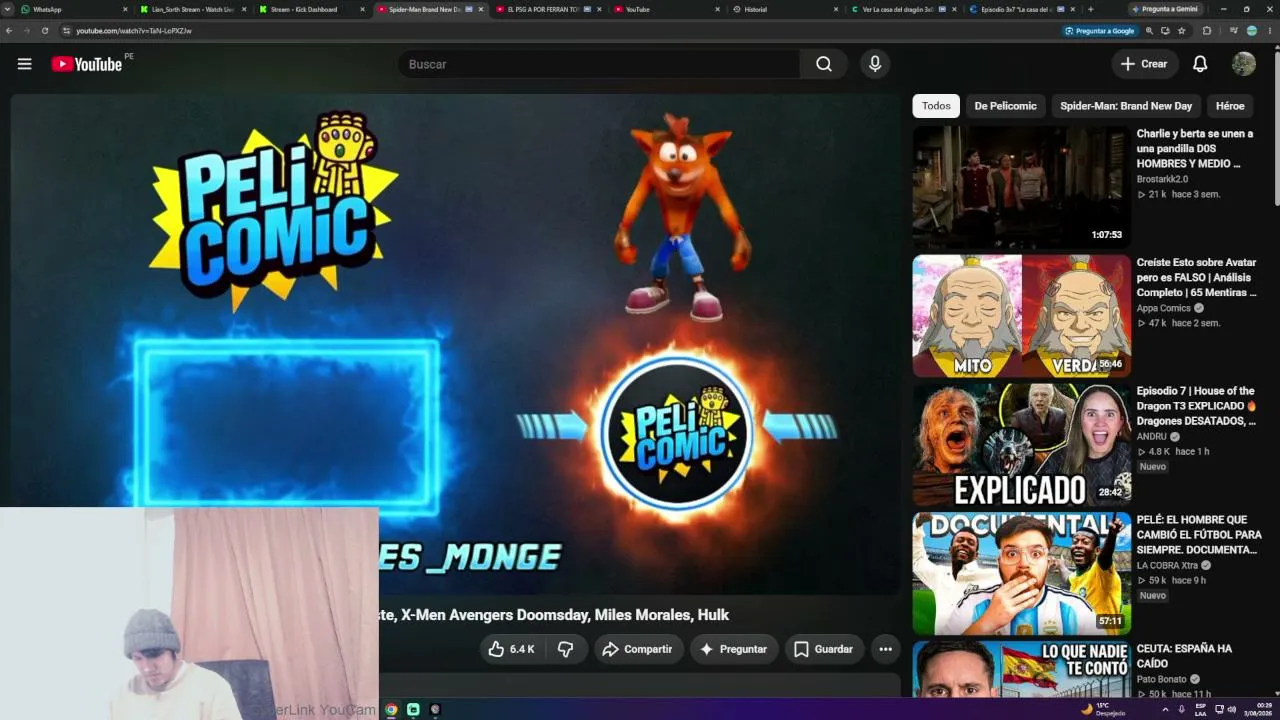The width and height of the screenshot is (1280, 720).
Task: Open the weather widget showing Despejado
Action: click(1103, 709)
